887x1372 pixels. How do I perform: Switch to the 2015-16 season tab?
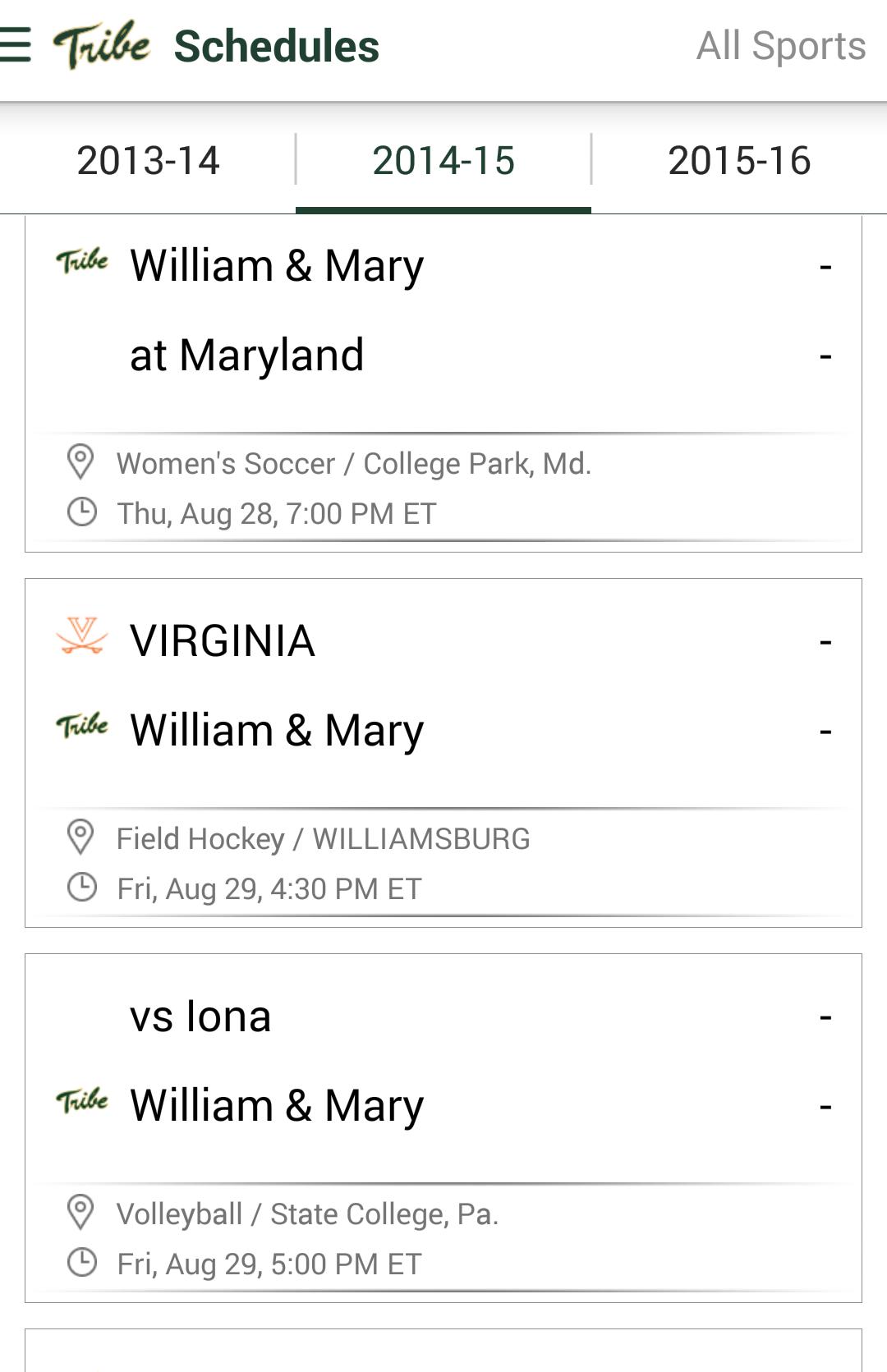click(x=739, y=160)
